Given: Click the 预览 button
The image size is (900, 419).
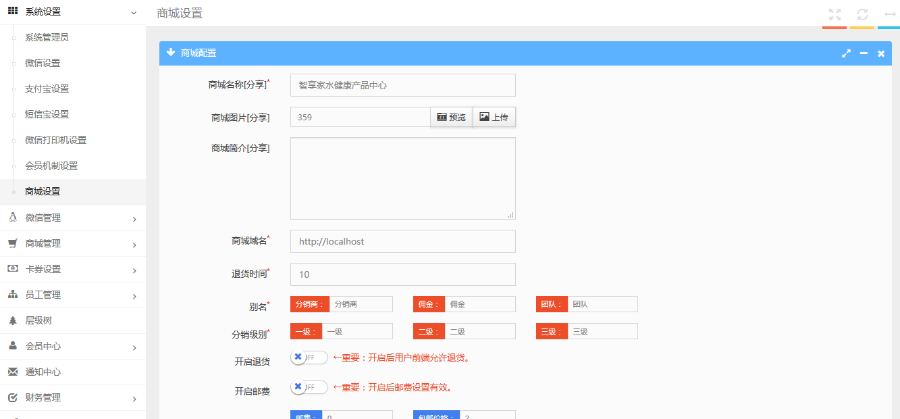Looking at the screenshot, I should 451,117.
